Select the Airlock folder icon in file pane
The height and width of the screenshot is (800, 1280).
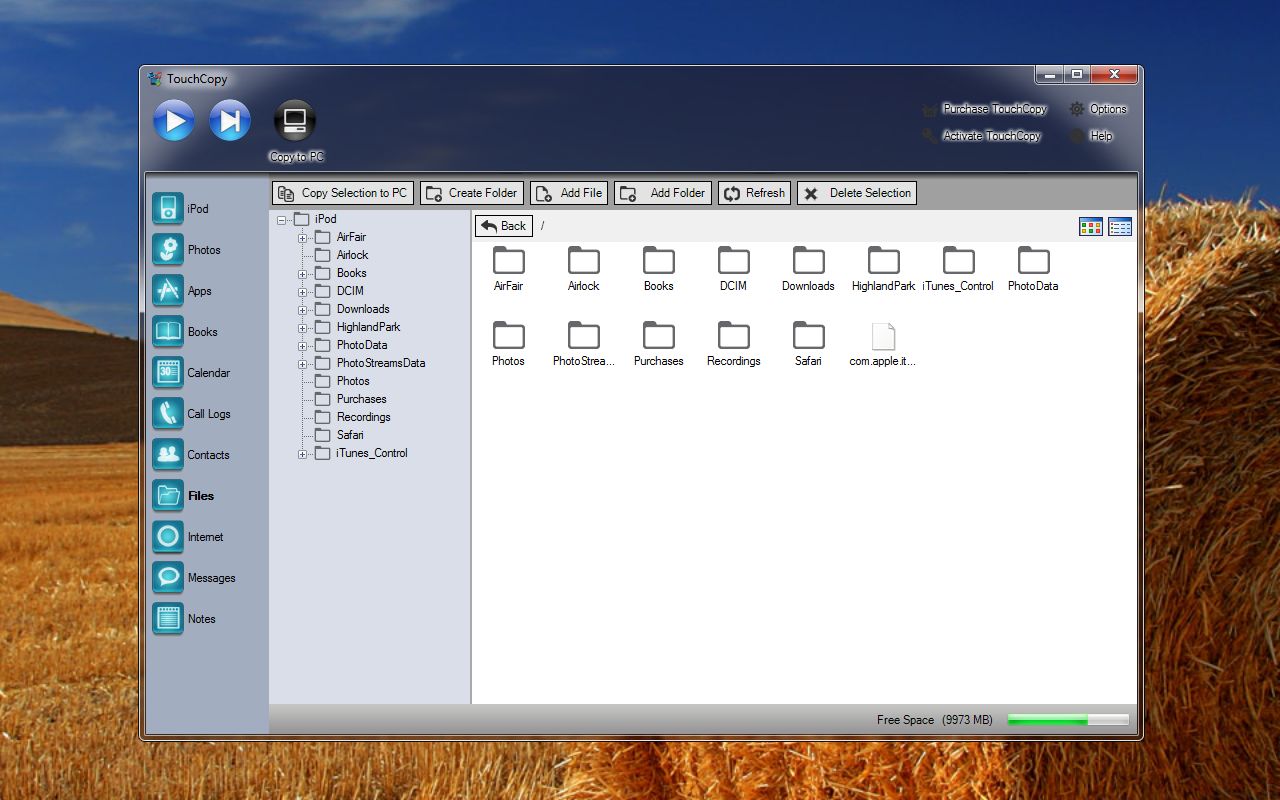click(x=584, y=260)
